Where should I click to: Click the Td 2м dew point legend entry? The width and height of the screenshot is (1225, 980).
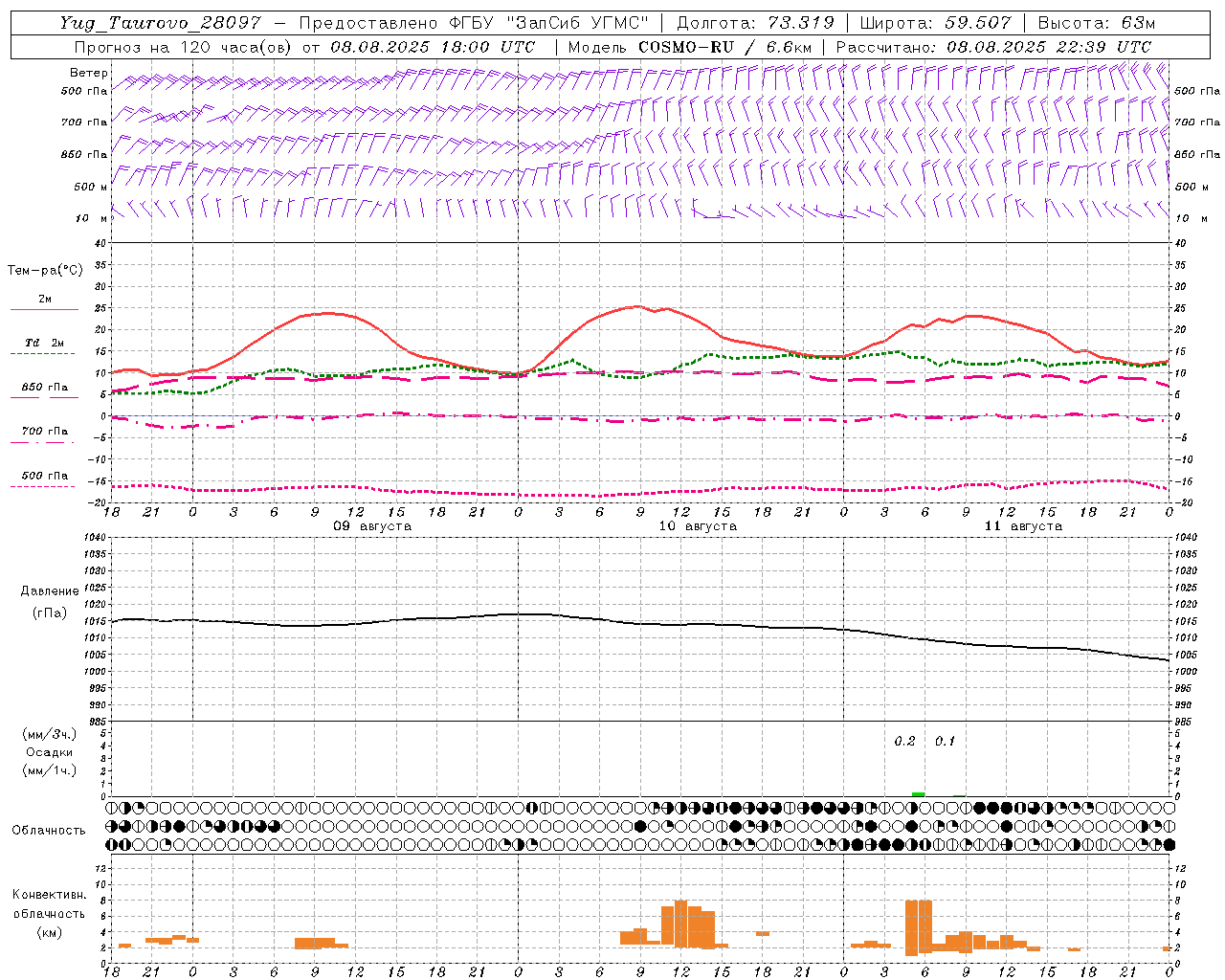coord(44,343)
